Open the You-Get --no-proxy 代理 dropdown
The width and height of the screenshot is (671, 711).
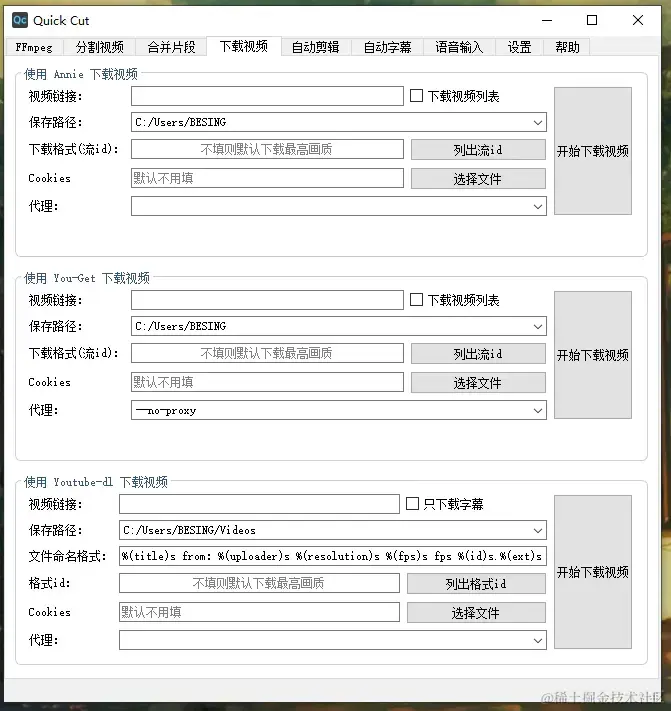click(538, 410)
